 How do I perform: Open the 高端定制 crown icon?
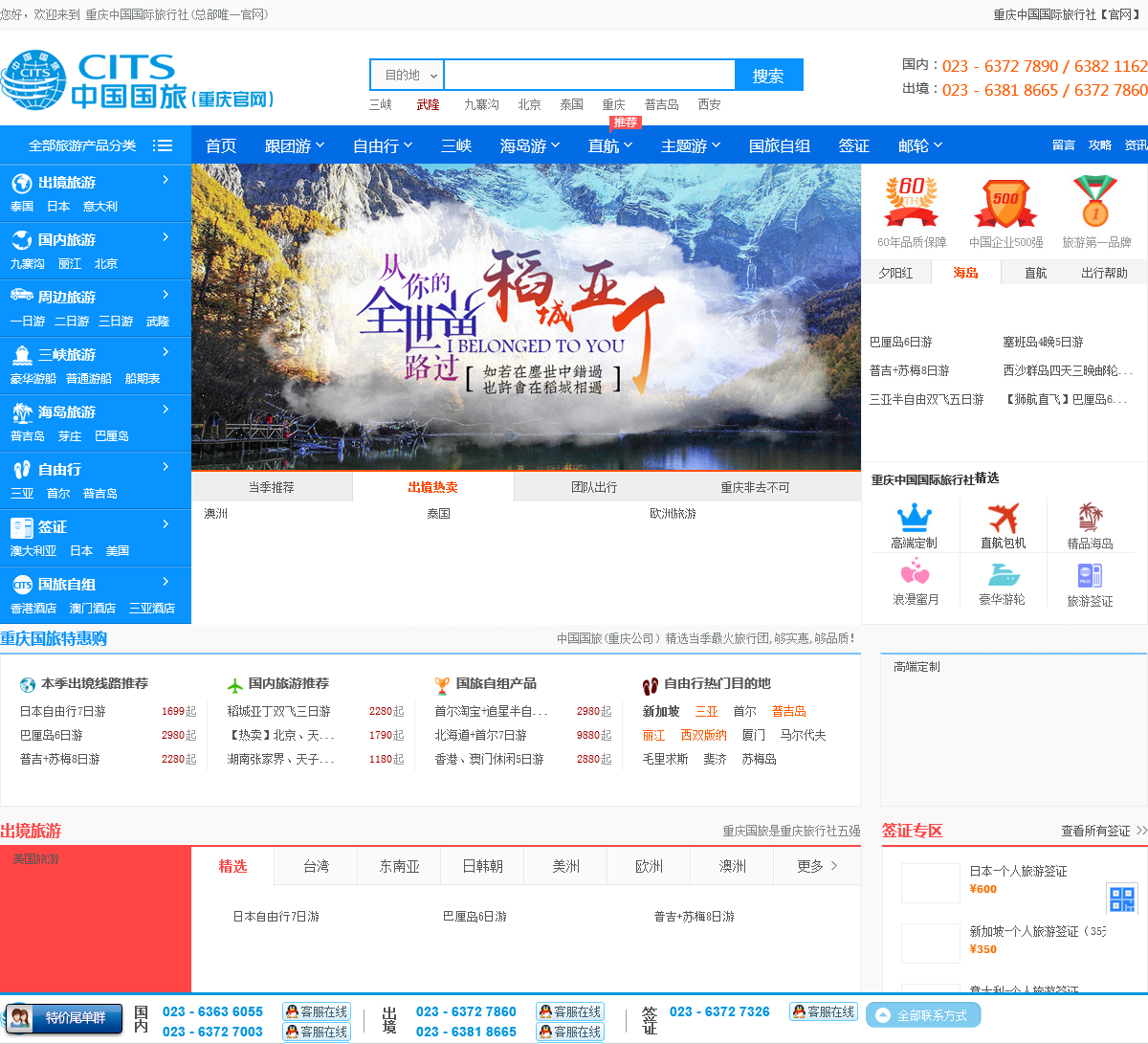914,518
